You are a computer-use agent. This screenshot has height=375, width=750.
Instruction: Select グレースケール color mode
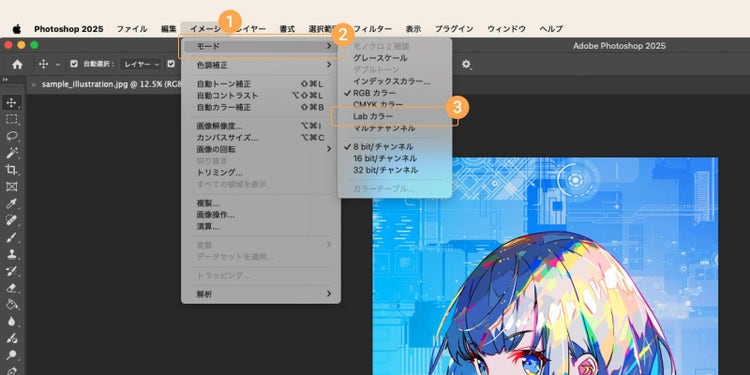(395, 58)
